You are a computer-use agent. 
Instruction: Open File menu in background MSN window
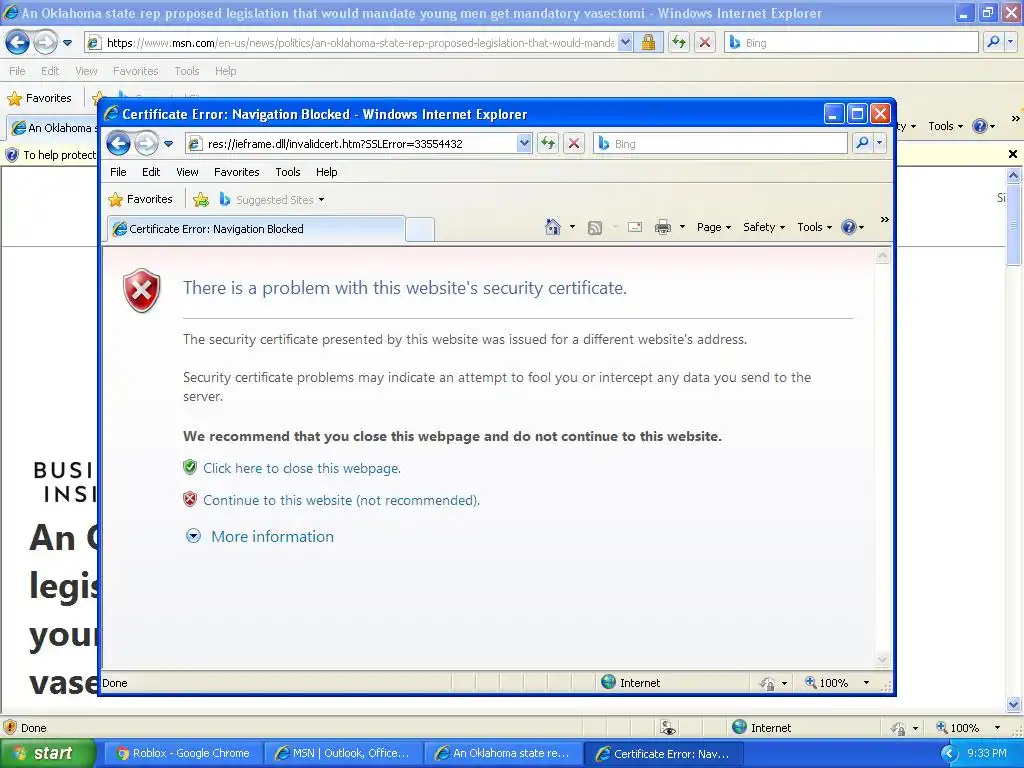[18, 71]
